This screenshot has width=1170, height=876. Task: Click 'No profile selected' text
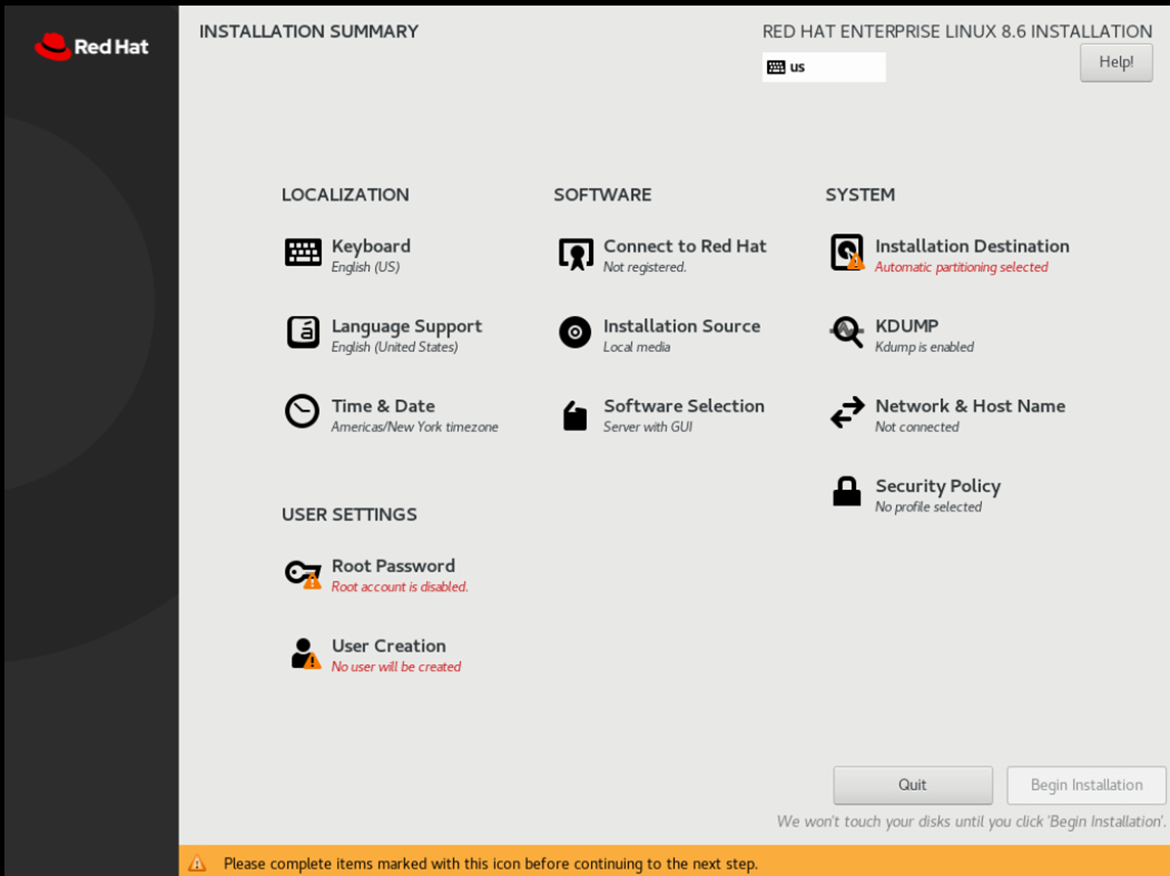(x=927, y=507)
